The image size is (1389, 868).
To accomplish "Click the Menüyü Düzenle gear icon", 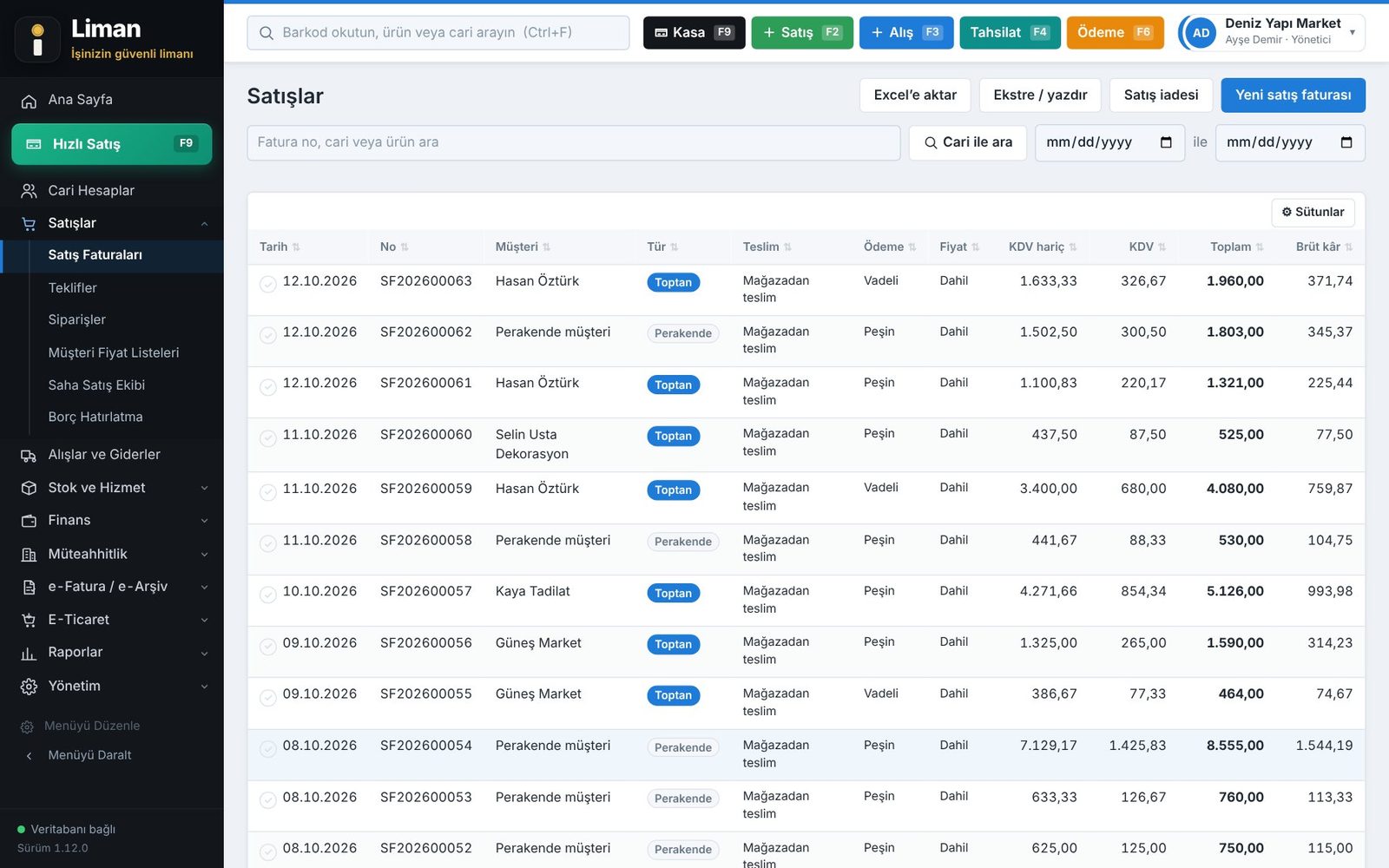I will pos(27,727).
